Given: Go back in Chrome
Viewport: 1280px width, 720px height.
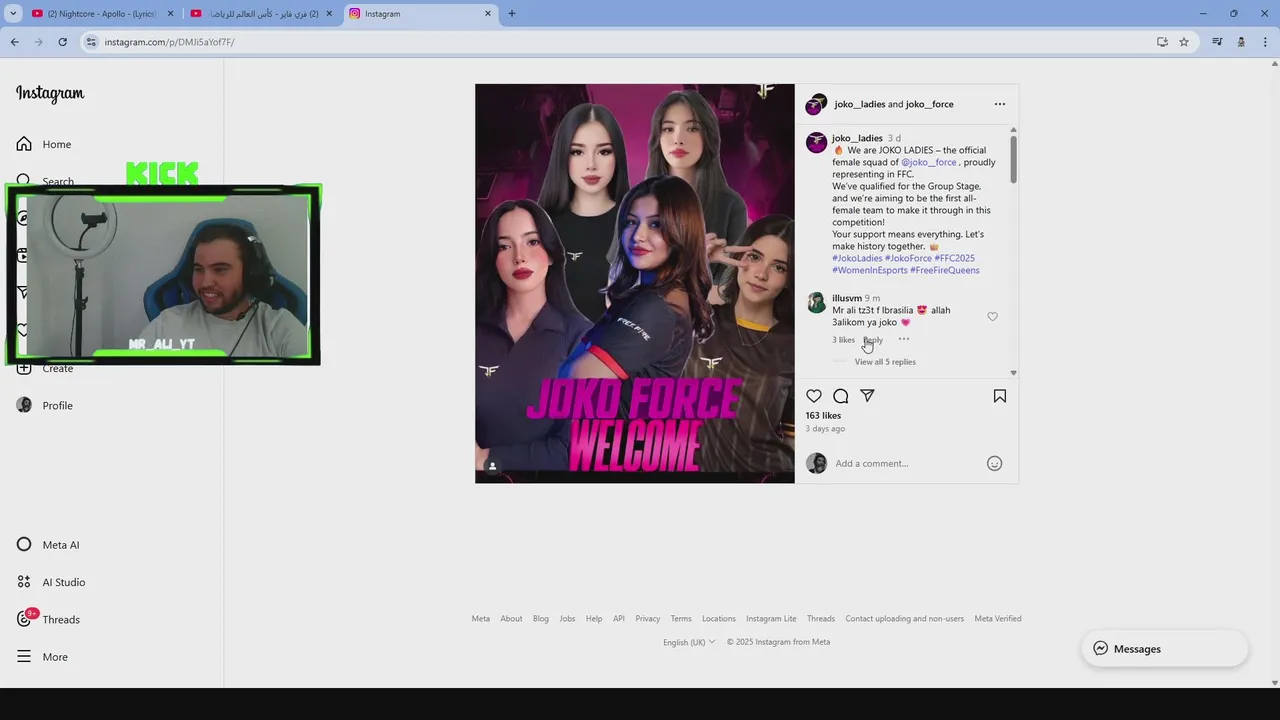Looking at the screenshot, I should coord(15,42).
